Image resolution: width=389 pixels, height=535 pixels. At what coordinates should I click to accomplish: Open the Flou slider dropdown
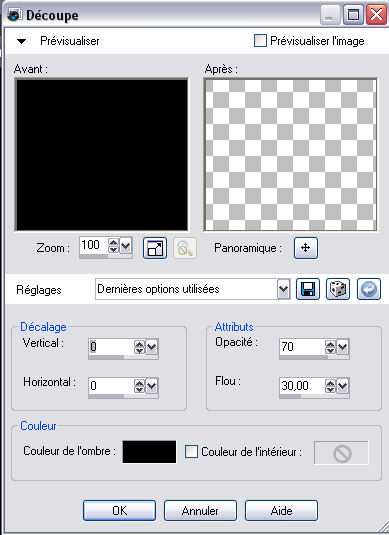pos(342,386)
